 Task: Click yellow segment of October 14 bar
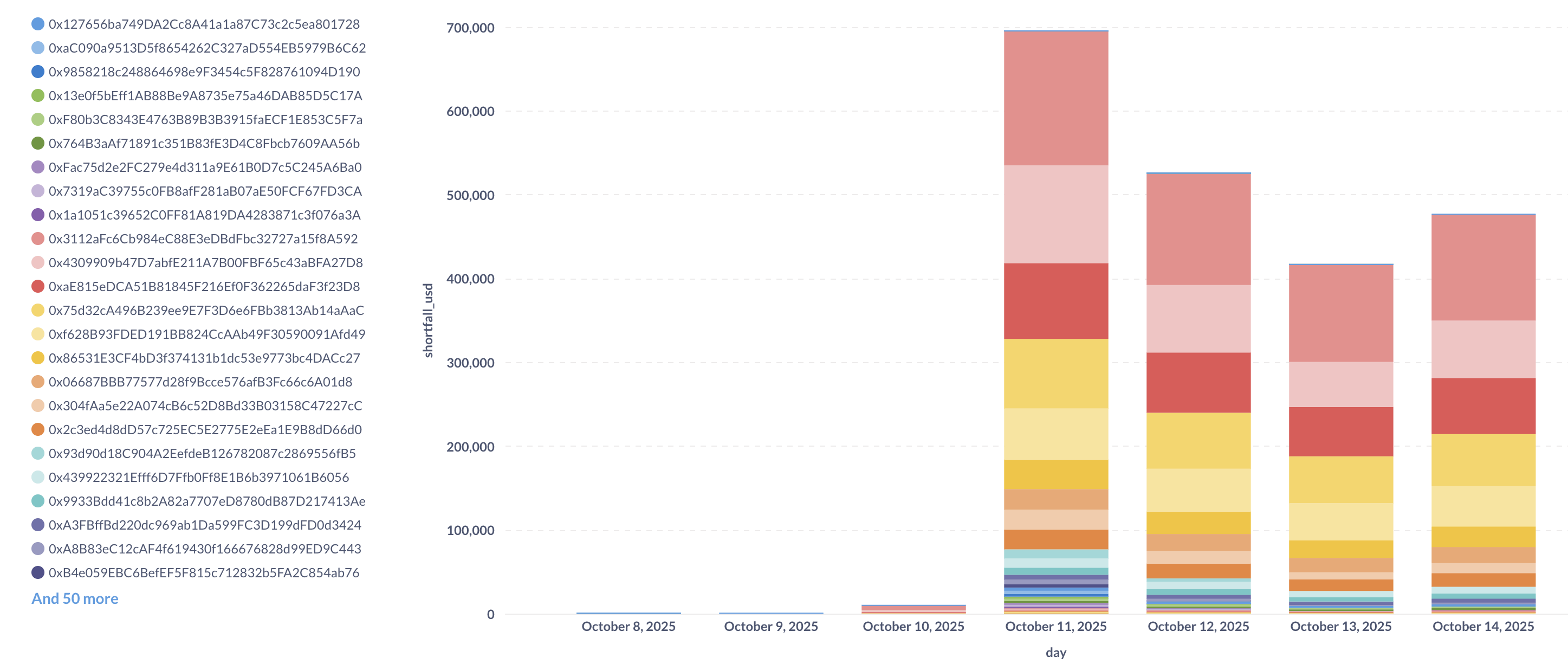coord(1483,460)
